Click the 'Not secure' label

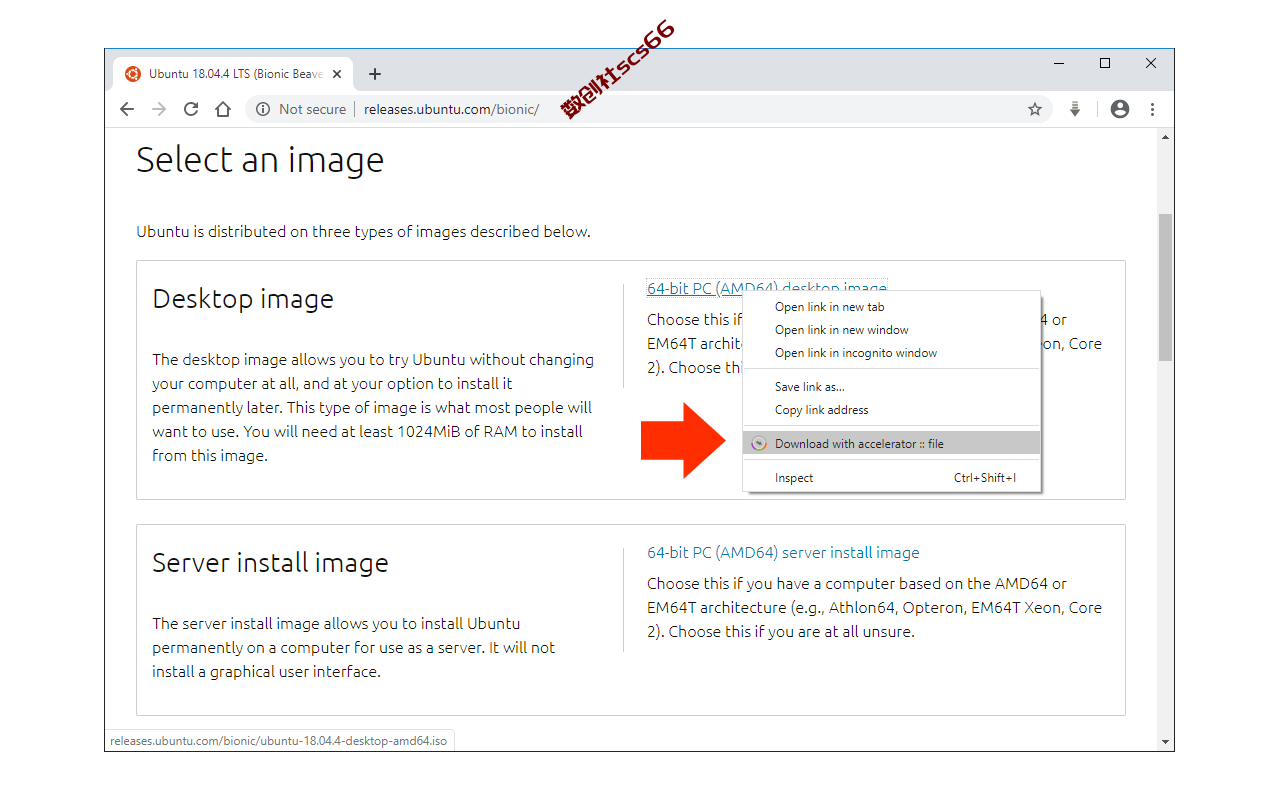click(312, 109)
